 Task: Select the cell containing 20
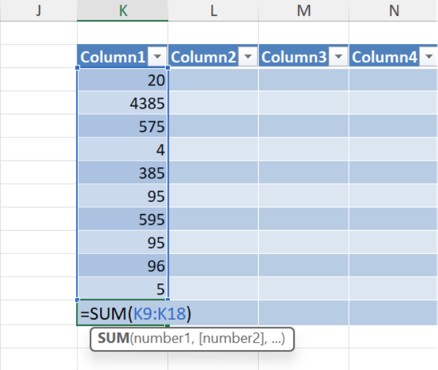123,80
